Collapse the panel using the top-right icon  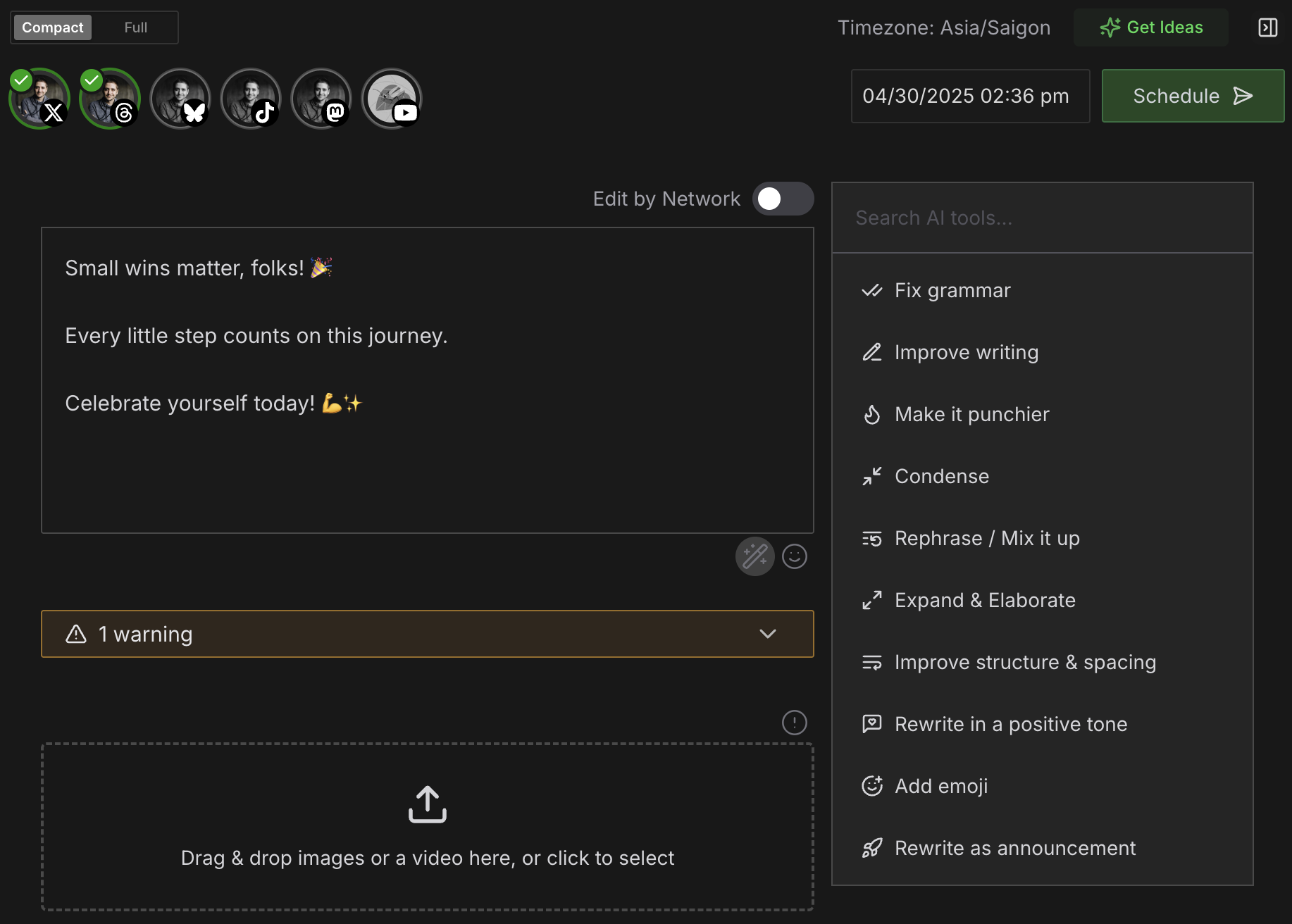pos(1267,27)
